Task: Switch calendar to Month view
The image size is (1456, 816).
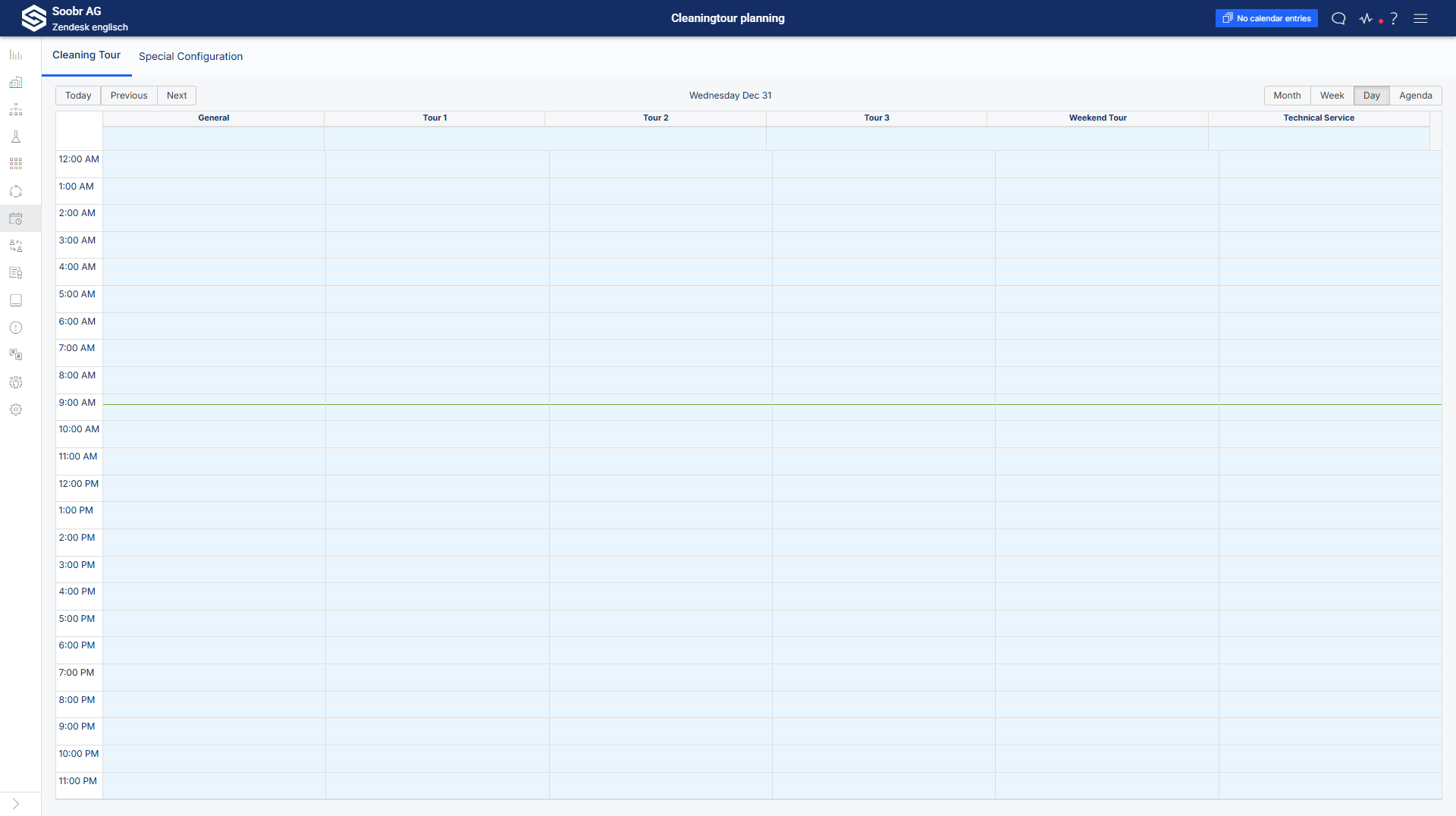Action: tap(1287, 96)
